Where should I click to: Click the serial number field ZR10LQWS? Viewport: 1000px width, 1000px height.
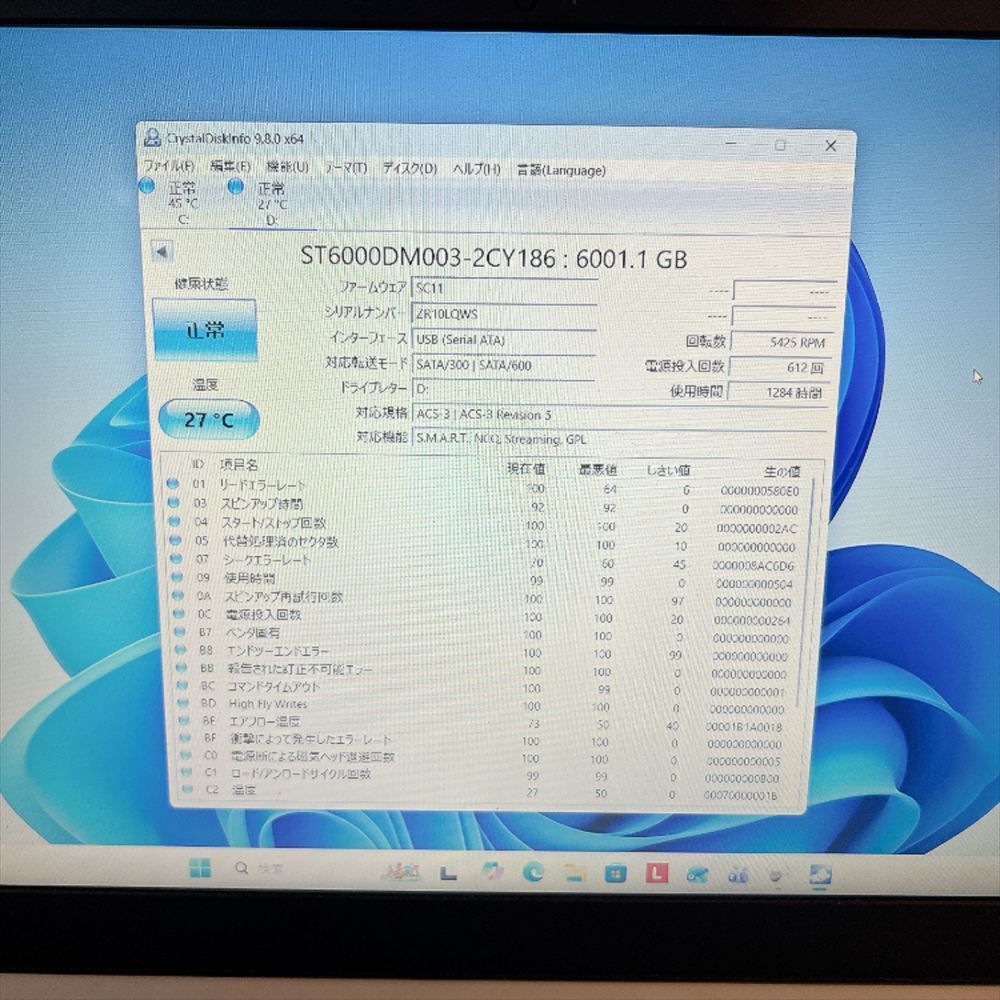point(504,314)
